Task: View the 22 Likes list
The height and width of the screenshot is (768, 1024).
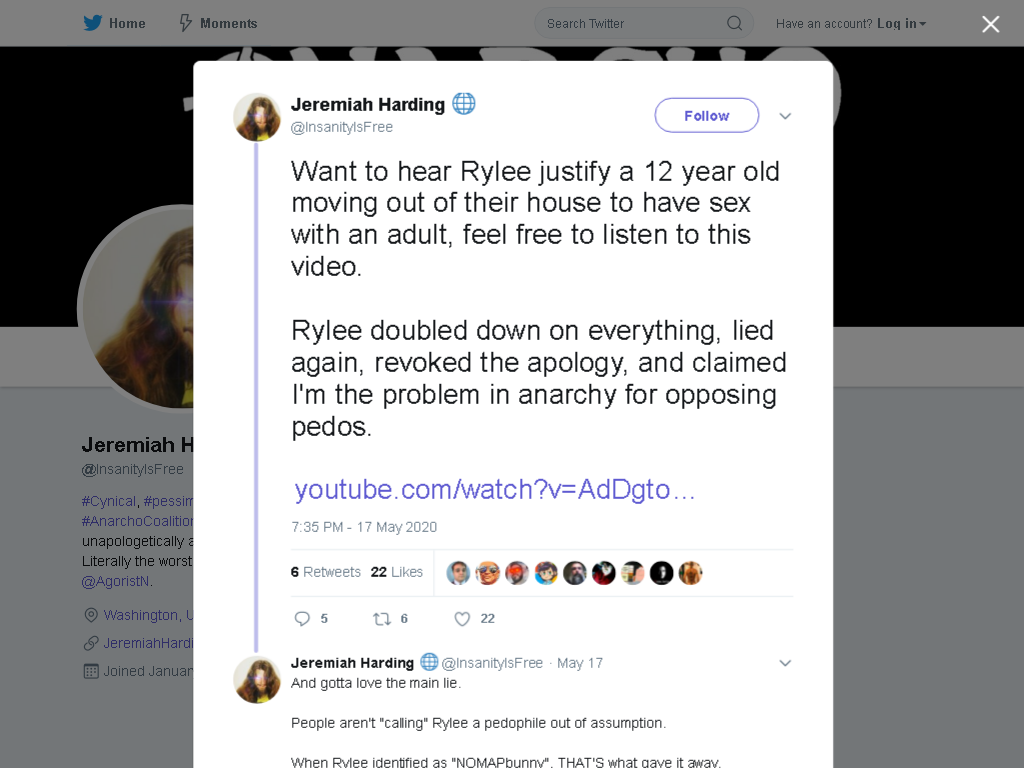Action: [x=396, y=572]
